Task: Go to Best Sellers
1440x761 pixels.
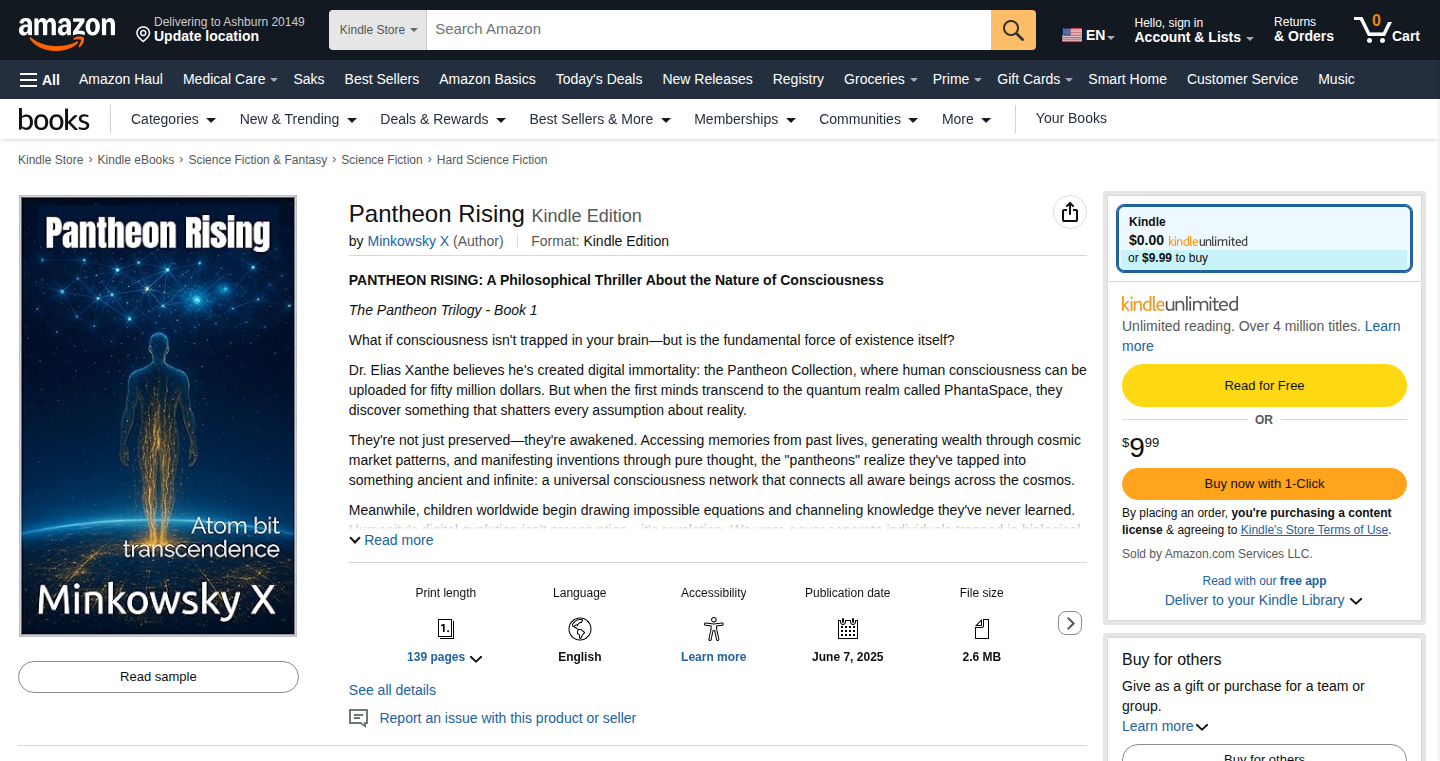Action: coord(382,79)
